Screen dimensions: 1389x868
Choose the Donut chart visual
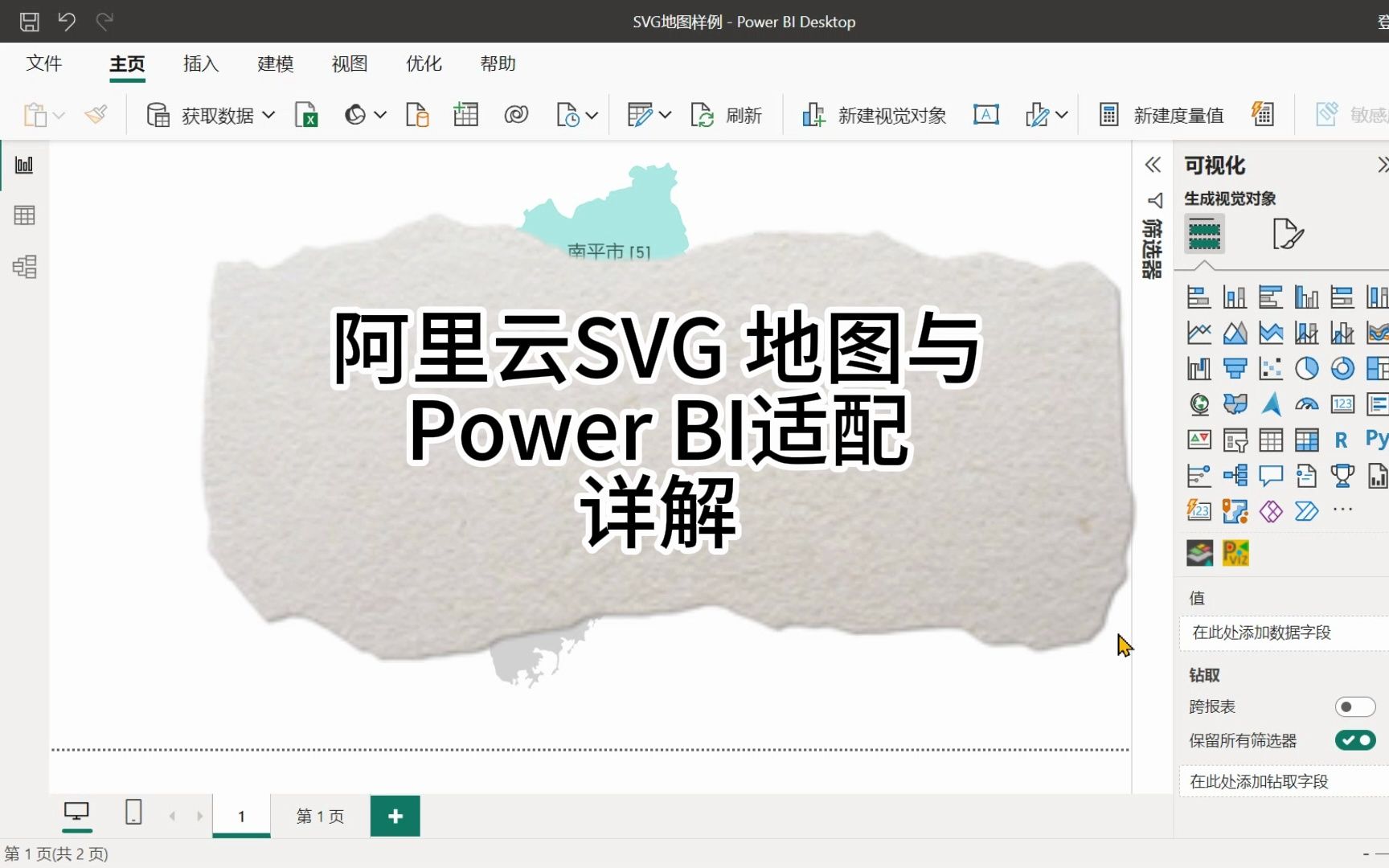tap(1342, 369)
